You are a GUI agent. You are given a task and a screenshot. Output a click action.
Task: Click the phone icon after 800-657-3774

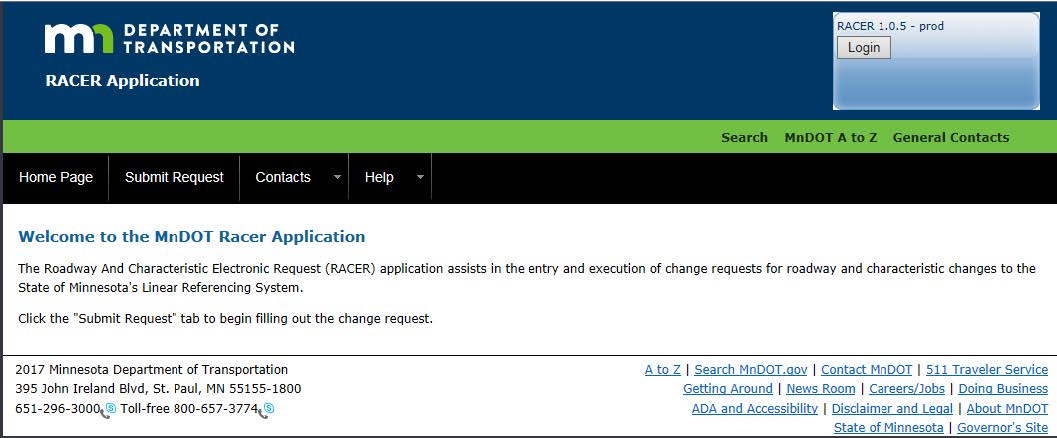coord(267,409)
